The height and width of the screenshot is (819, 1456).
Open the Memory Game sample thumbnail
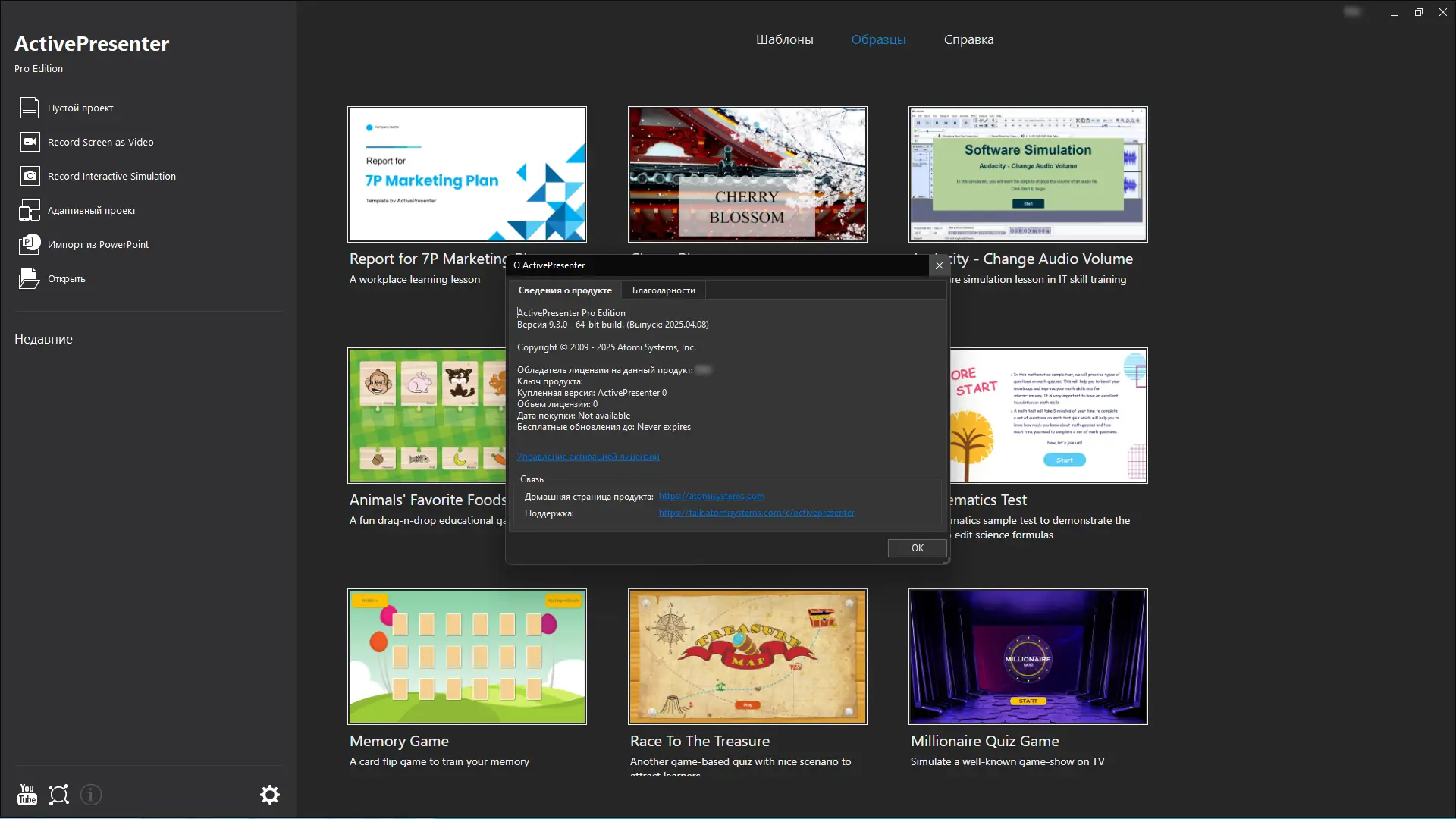pos(467,657)
